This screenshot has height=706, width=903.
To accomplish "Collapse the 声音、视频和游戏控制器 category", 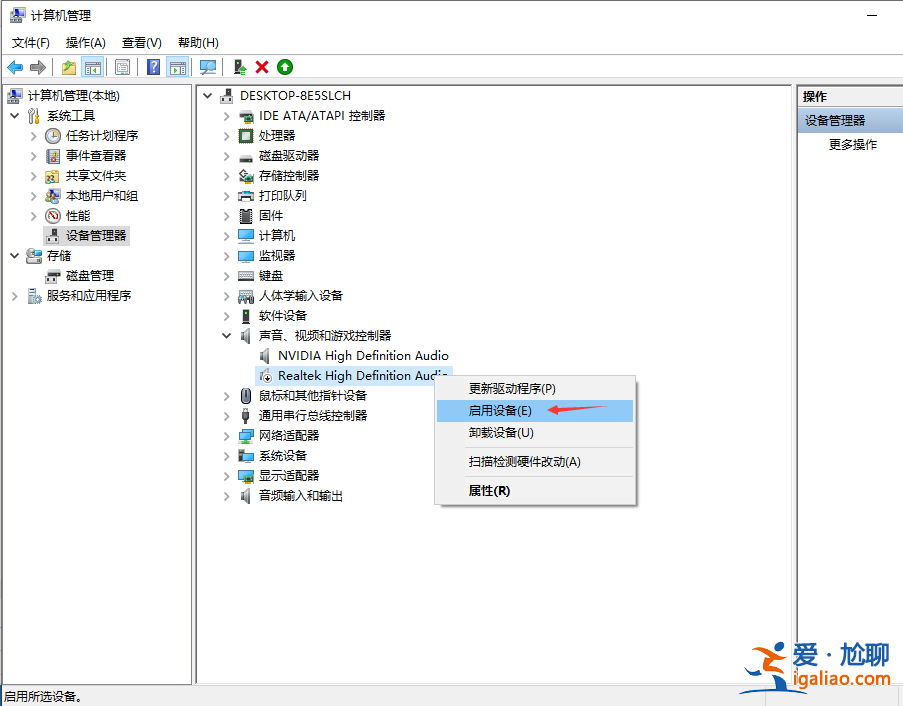I will [x=226, y=335].
